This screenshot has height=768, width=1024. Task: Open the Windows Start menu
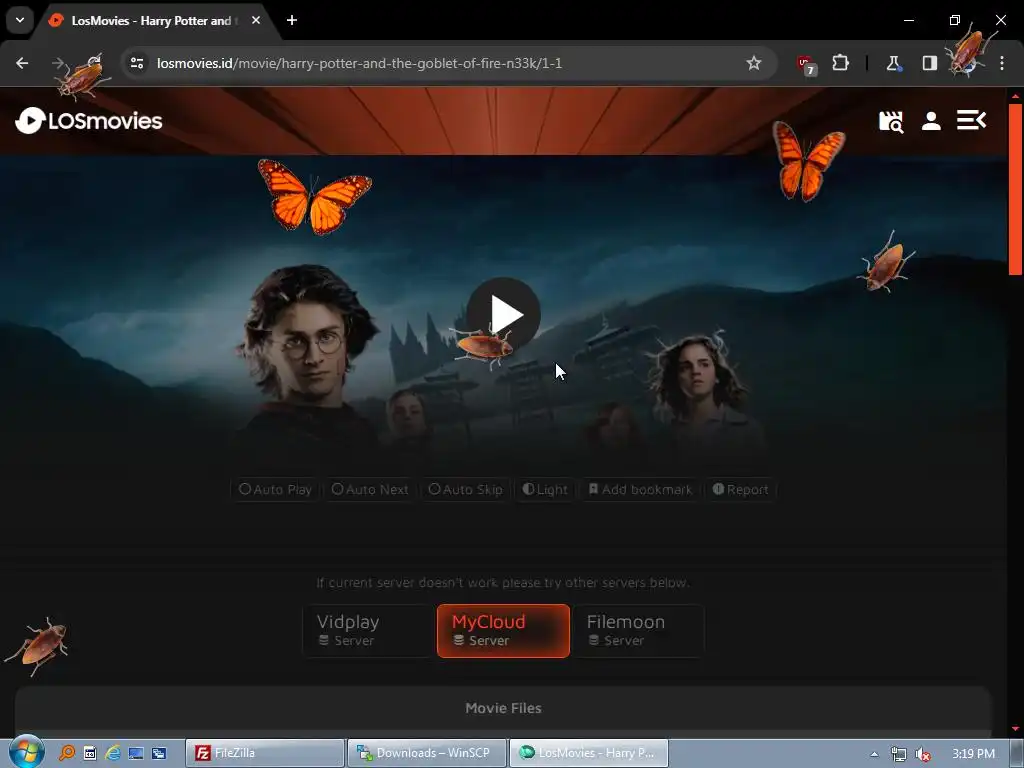coord(26,752)
